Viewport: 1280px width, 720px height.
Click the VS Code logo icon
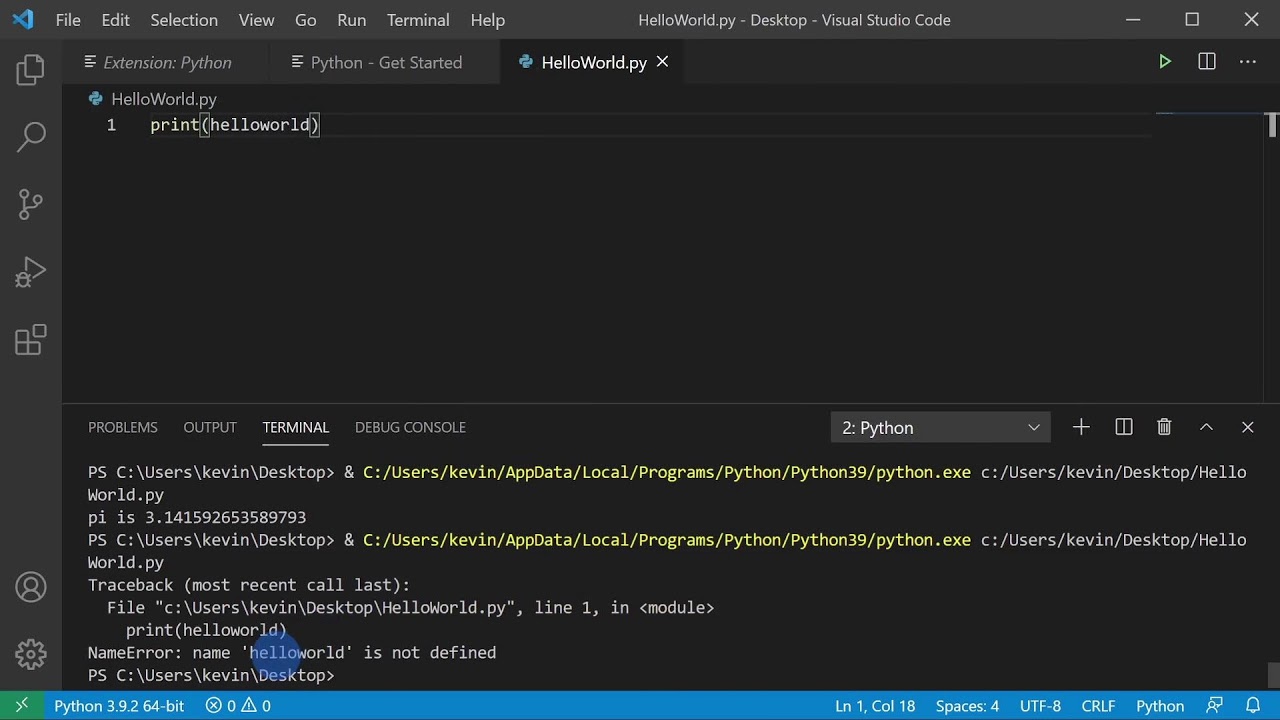(x=22, y=20)
